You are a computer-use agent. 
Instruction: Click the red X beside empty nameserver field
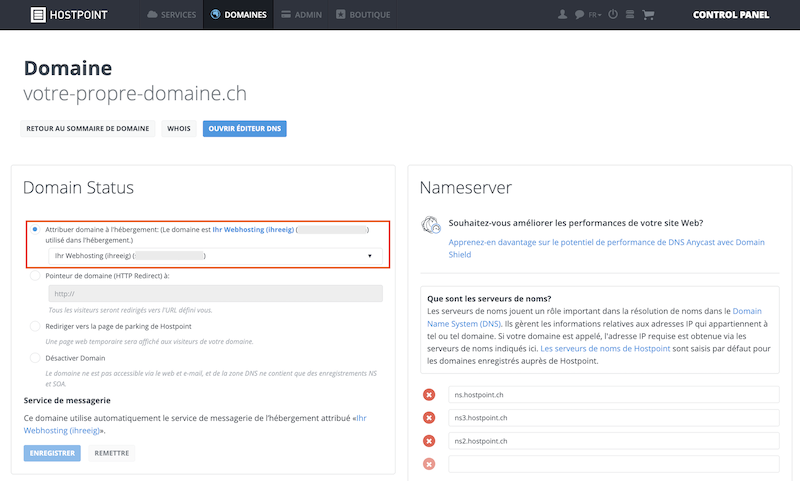(429, 464)
